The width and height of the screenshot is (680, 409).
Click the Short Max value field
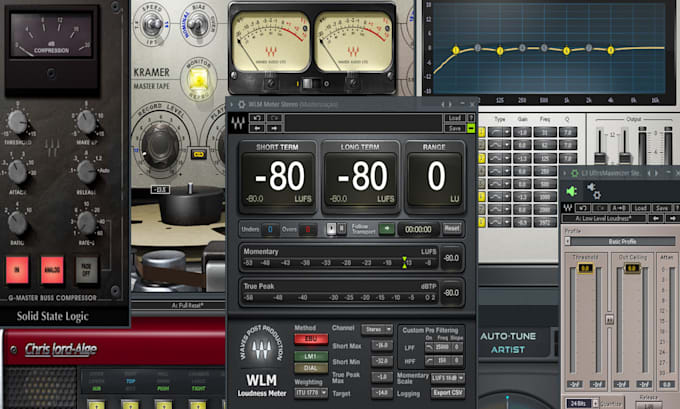tap(382, 346)
